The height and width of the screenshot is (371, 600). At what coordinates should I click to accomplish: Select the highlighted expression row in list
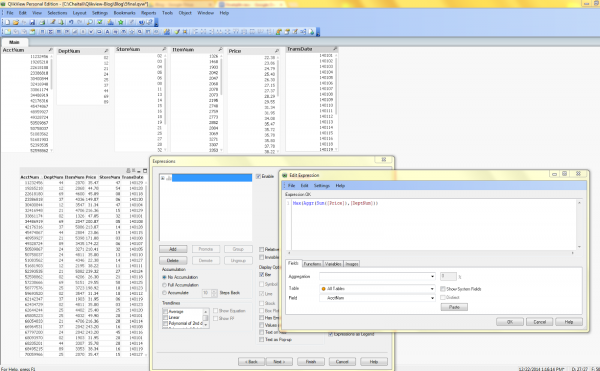pyautogui.click(x=212, y=178)
